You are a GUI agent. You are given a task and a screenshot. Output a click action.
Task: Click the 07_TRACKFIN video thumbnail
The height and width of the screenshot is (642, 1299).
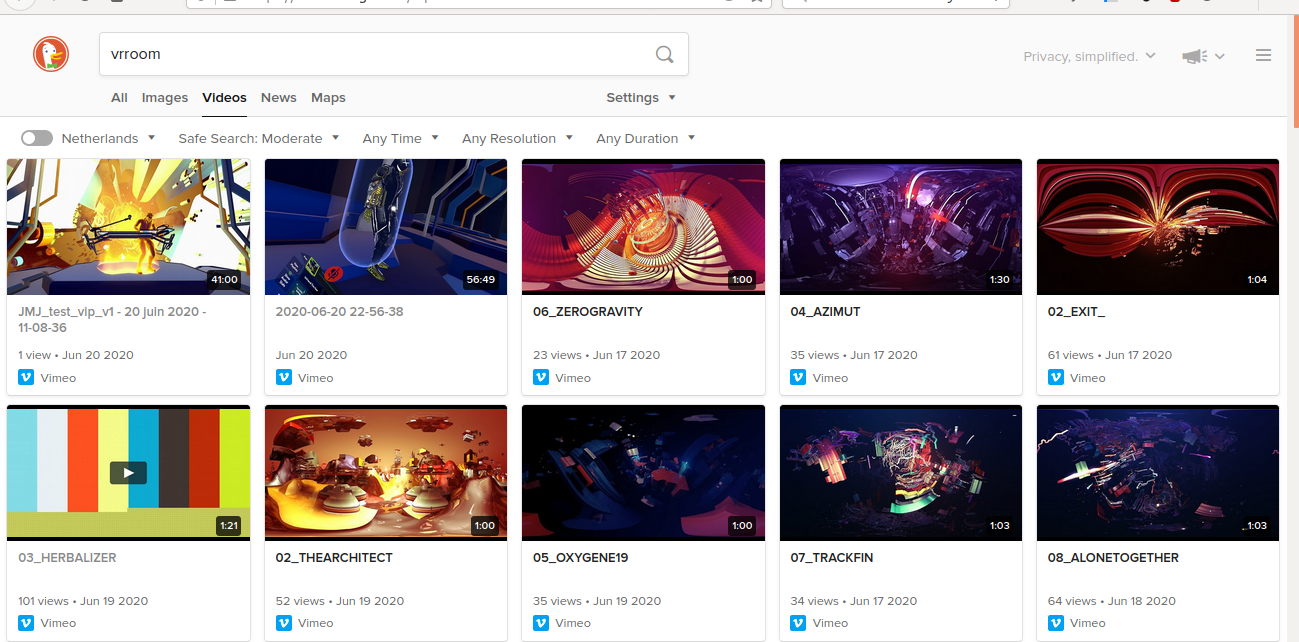click(900, 473)
